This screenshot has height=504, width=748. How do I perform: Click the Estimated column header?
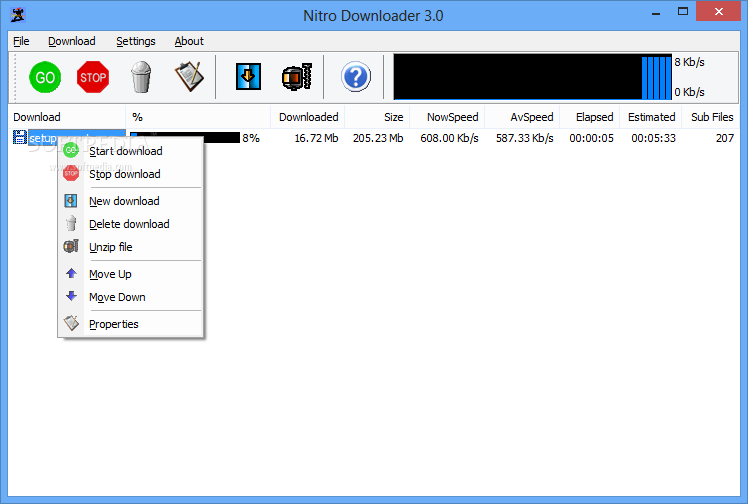(650, 117)
